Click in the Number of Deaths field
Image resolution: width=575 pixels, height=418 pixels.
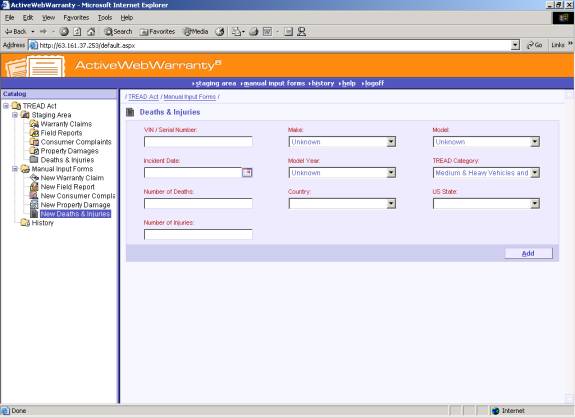pyautogui.click(x=198, y=204)
